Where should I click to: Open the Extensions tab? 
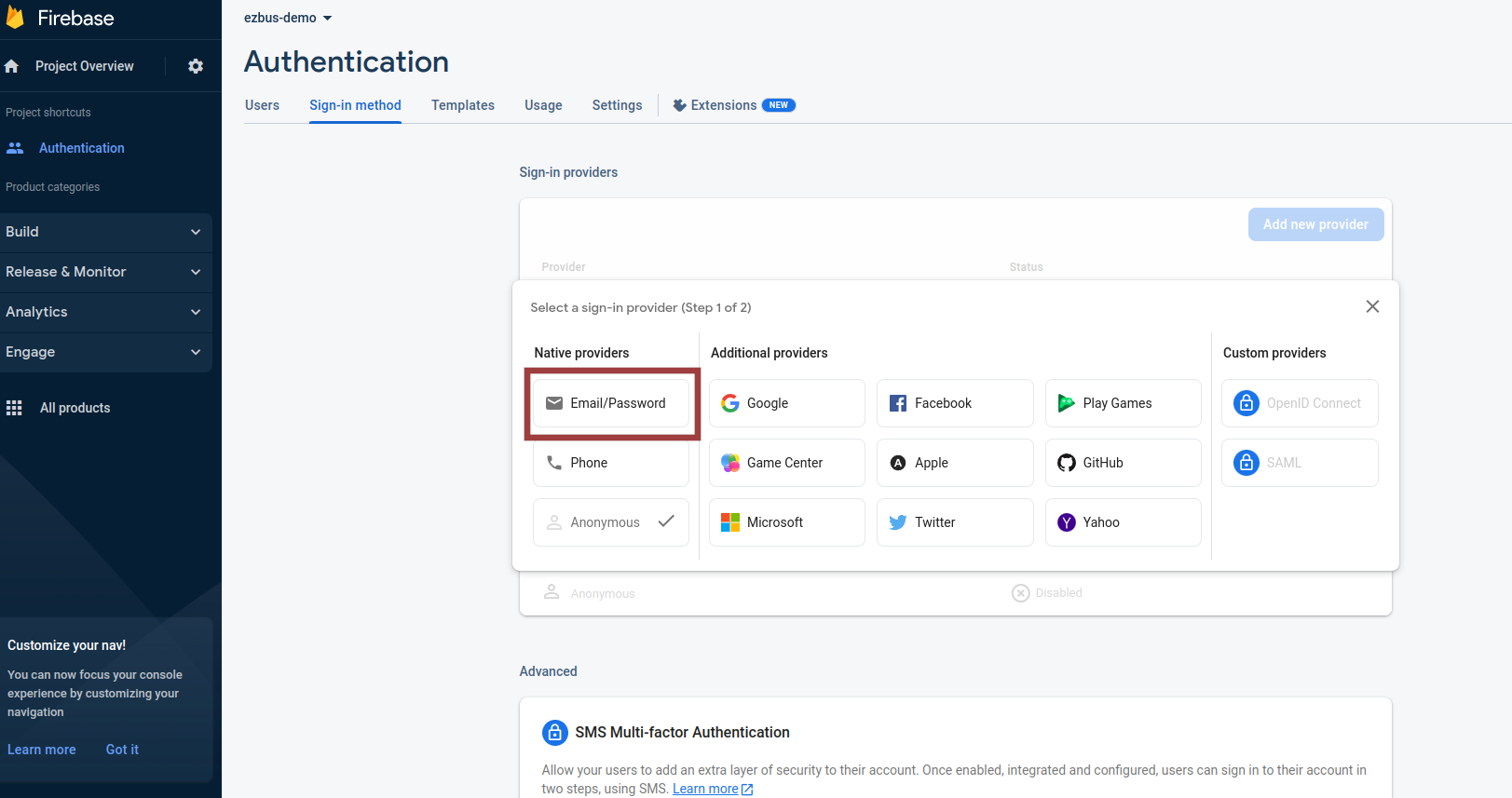point(734,105)
